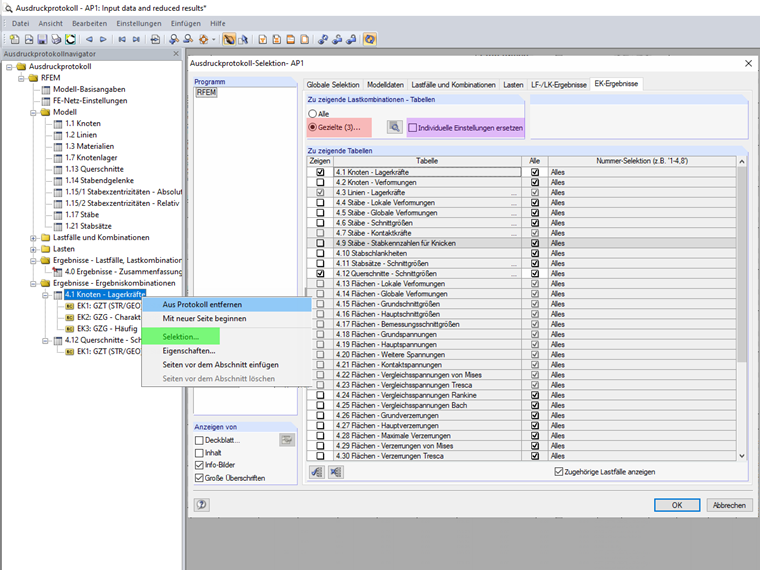760x570 pixels.
Task: Click the printer icon in the toolbar
Action: click(x=57, y=39)
